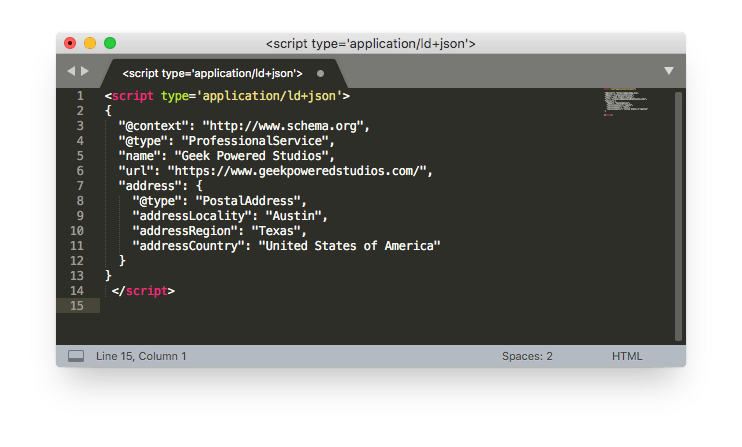Close window with red button
The width and height of the screenshot is (742, 447).
70,43
